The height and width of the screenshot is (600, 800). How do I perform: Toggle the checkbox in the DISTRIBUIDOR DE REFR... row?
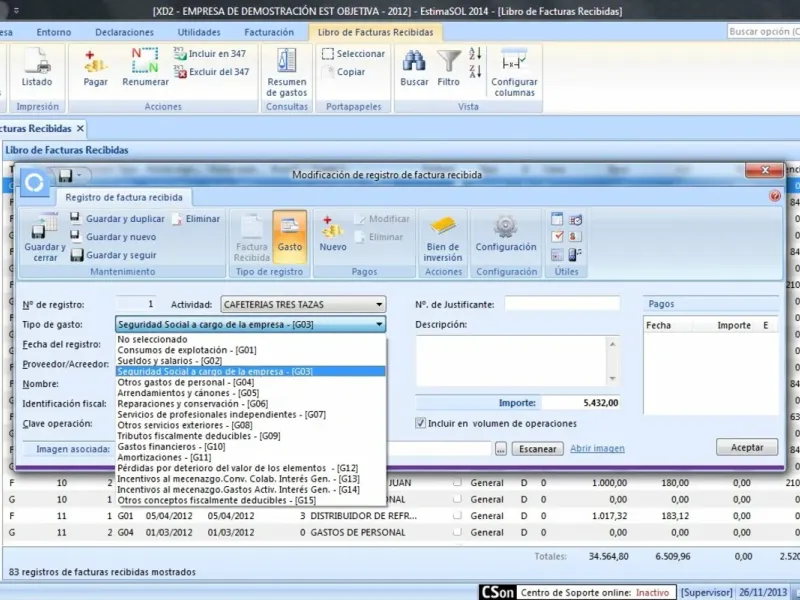[457, 516]
